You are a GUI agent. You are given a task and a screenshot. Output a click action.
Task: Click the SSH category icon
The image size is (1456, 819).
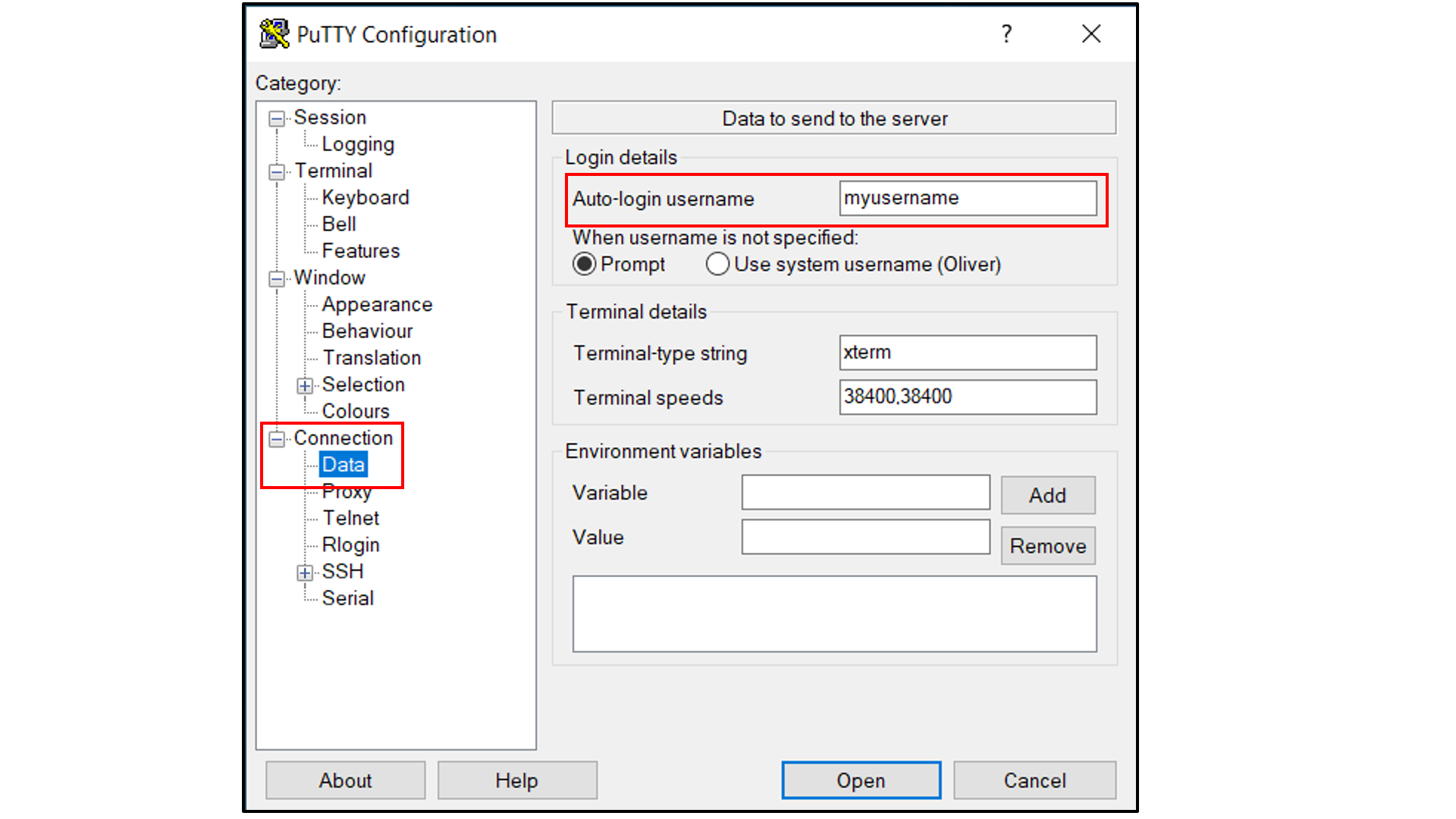click(305, 571)
